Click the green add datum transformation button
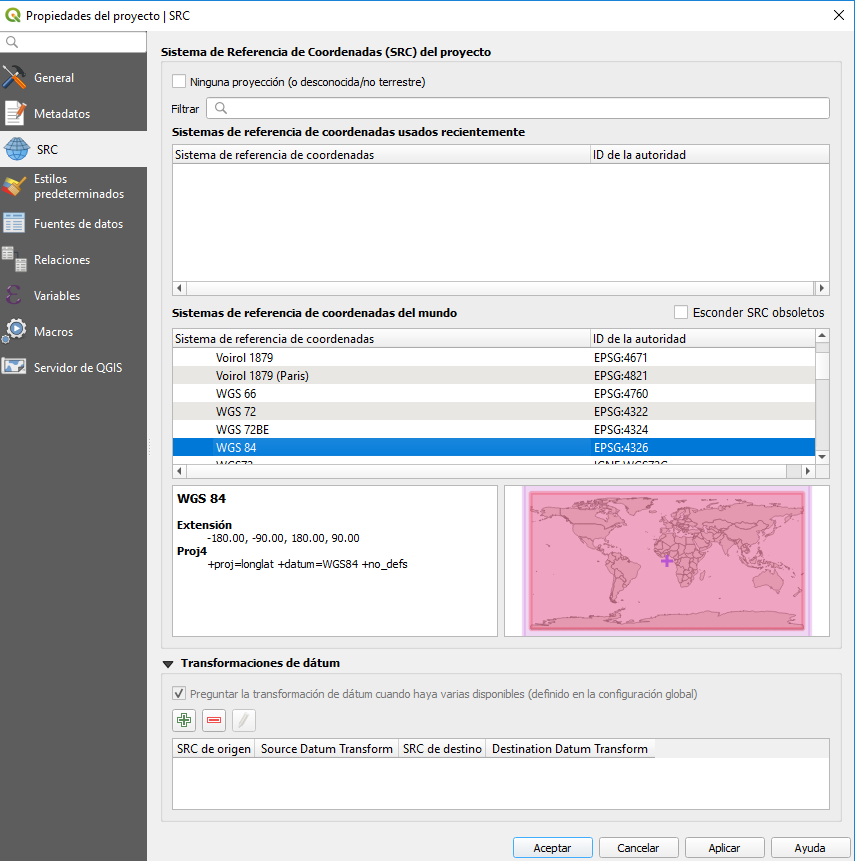This screenshot has height=861, width=855. point(184,720)
